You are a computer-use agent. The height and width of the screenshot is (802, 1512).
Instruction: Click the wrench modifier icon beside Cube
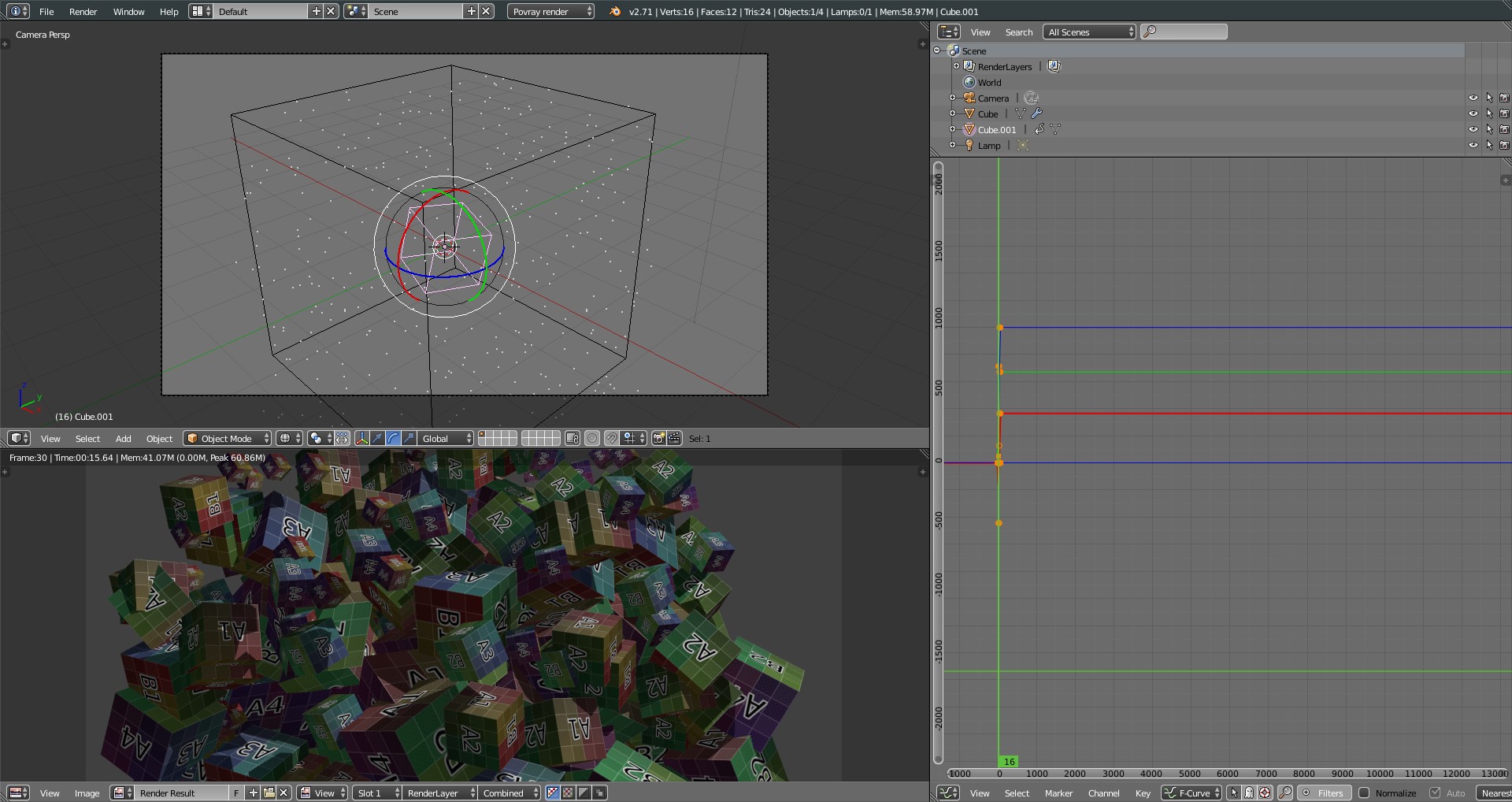pos(1037,114)
